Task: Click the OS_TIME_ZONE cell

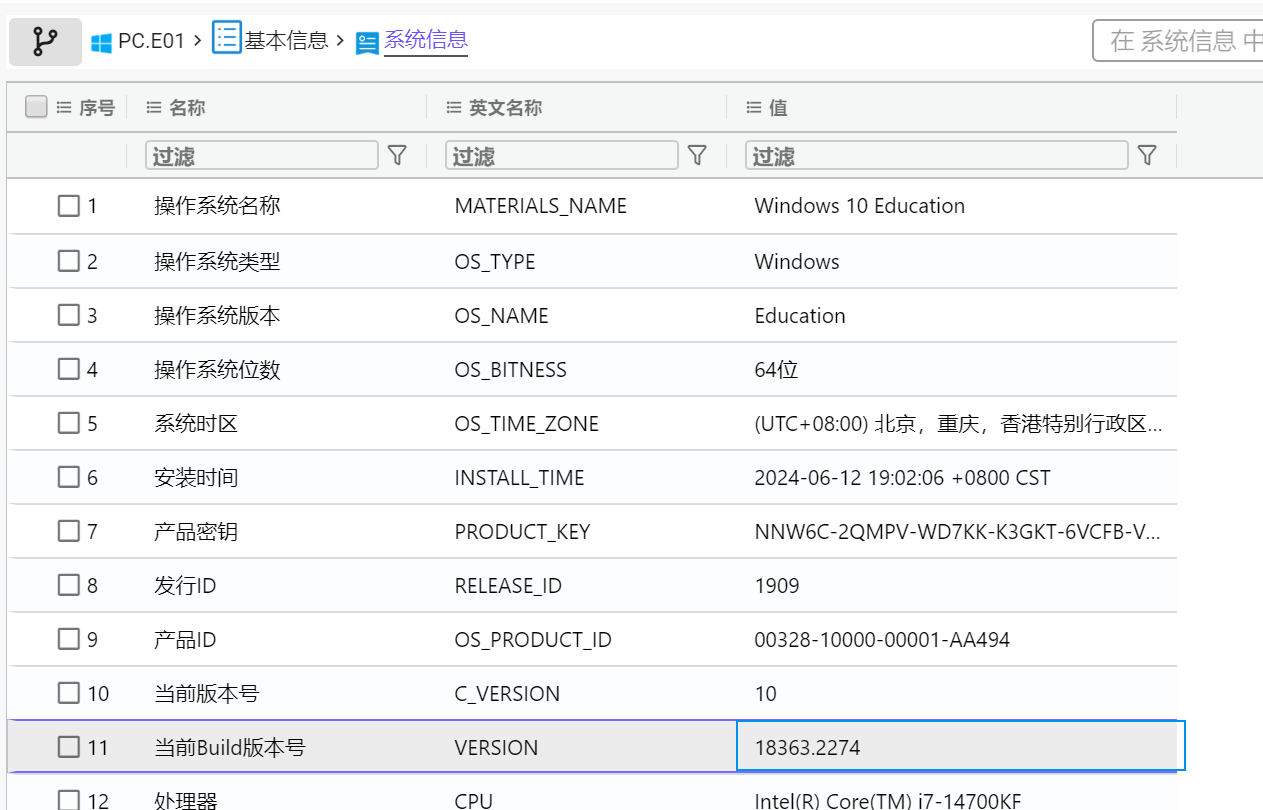Action: click(x=526, y=424)
